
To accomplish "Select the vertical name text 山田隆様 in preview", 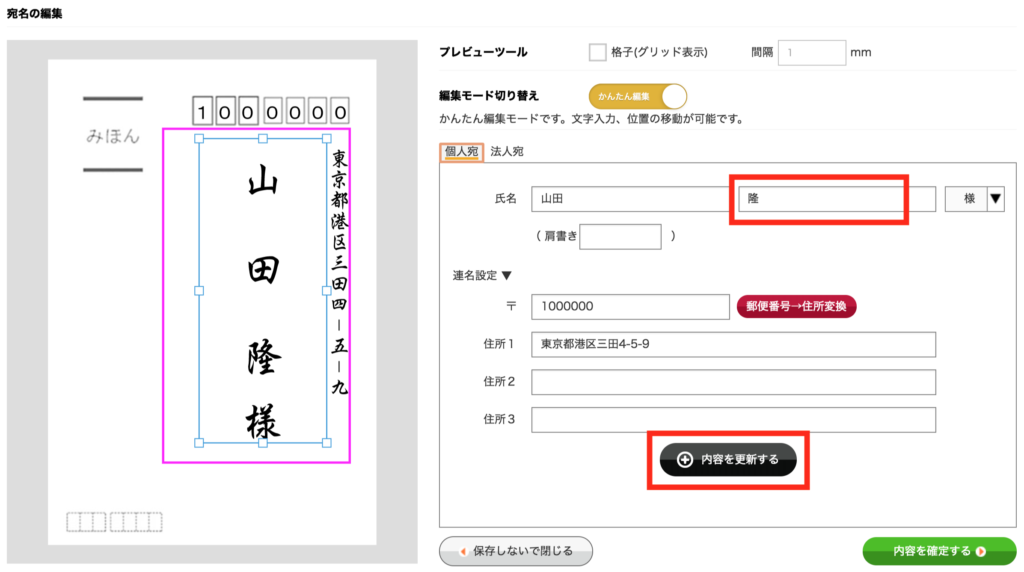I will [263, 300].
